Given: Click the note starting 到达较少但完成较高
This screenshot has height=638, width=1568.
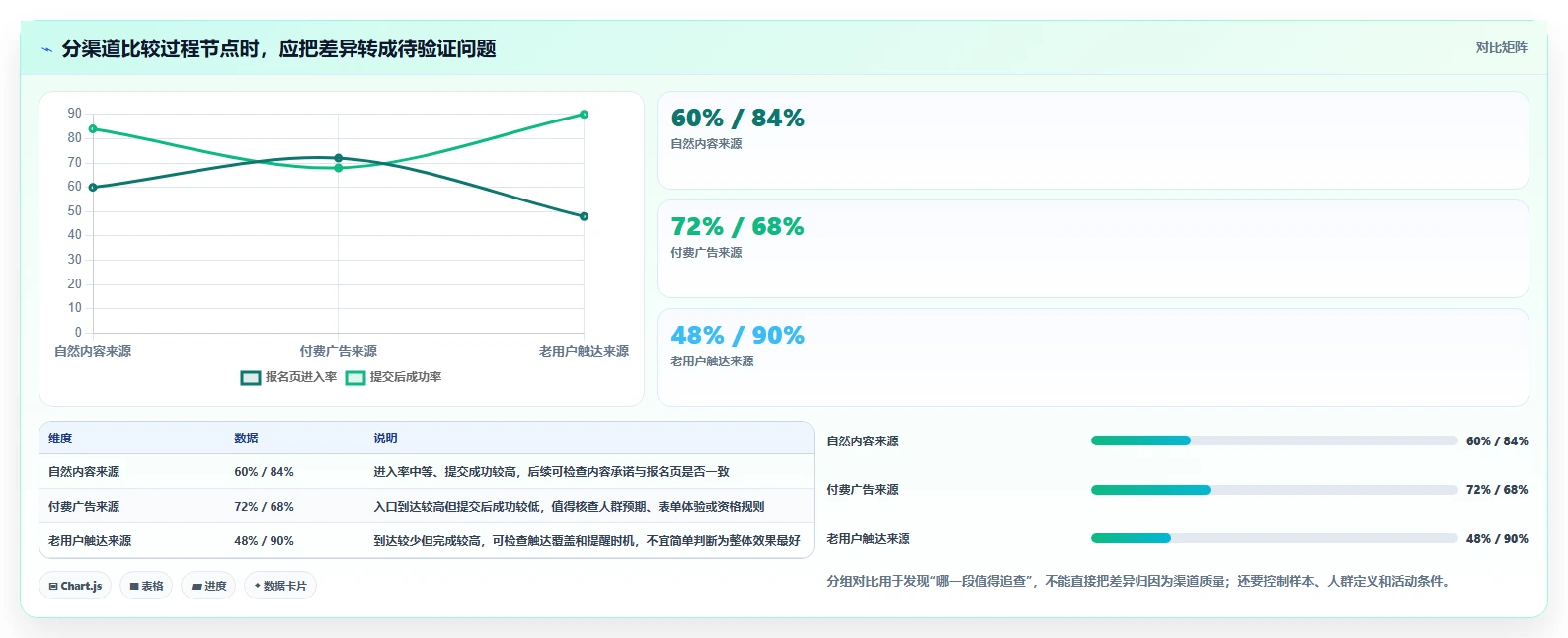Looking at the screenshot, I should [x=587, y=541].
